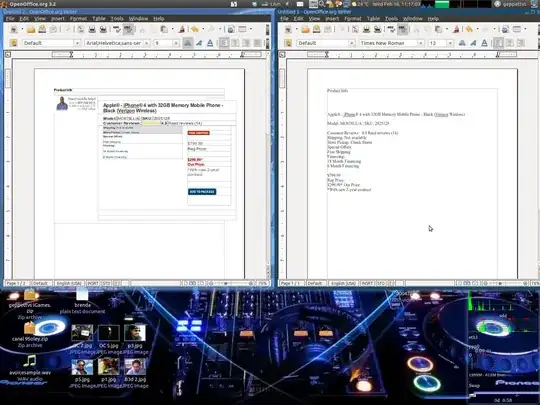Open the Table menu in the right Writer window
Image resolution: width=540 pixels, height=405 pixels.
373,19
